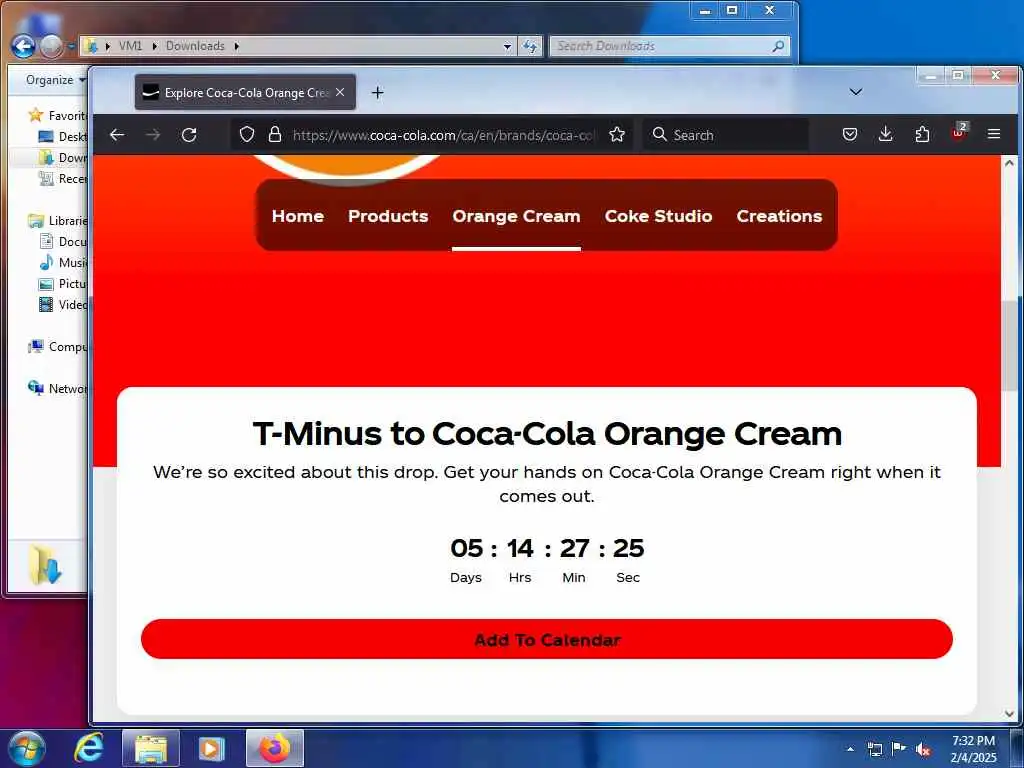Select Downloads in the Explorer breadcrumb
The image size is (1024, 768).
(x=195, y=46)
